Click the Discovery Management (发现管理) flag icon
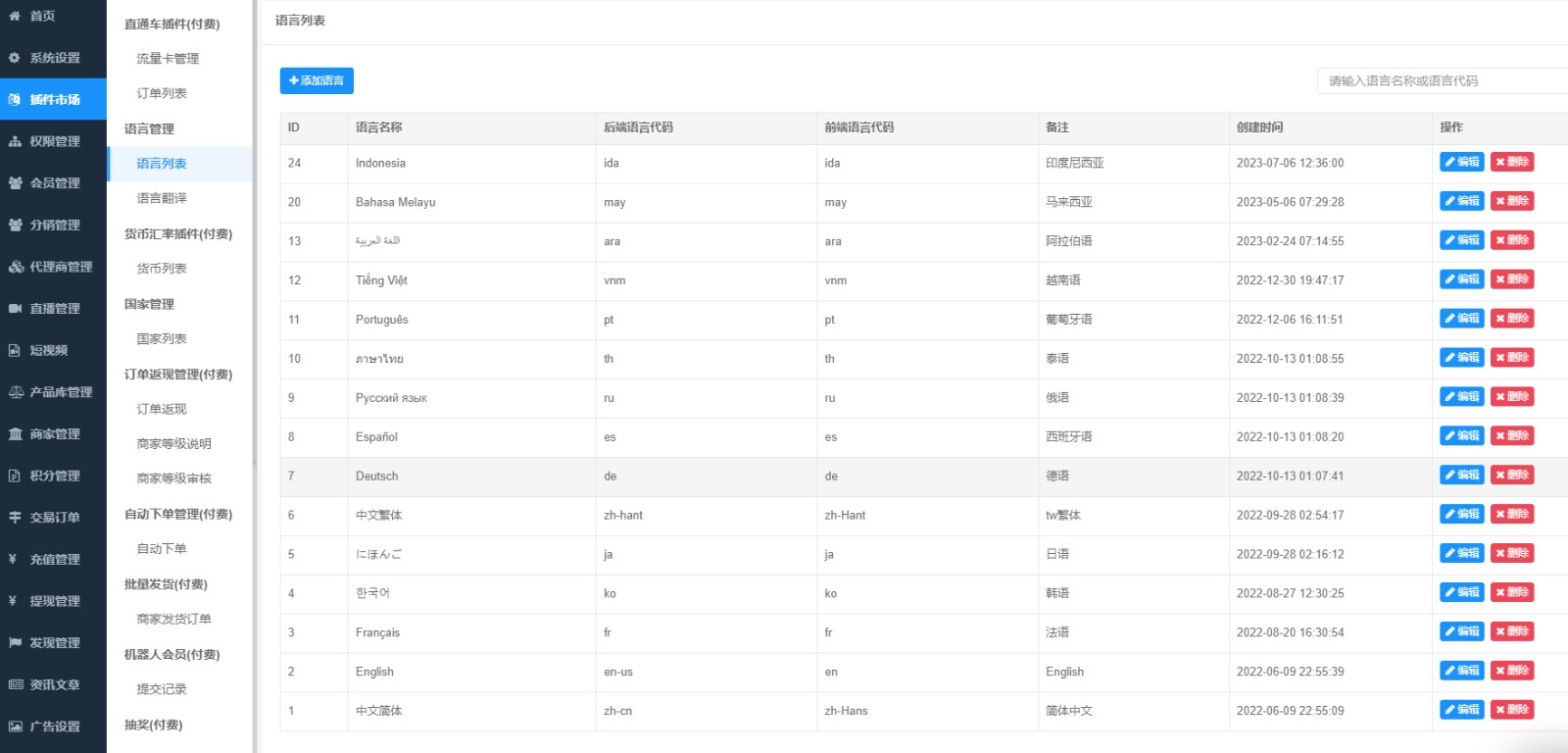 pos(15,642)
